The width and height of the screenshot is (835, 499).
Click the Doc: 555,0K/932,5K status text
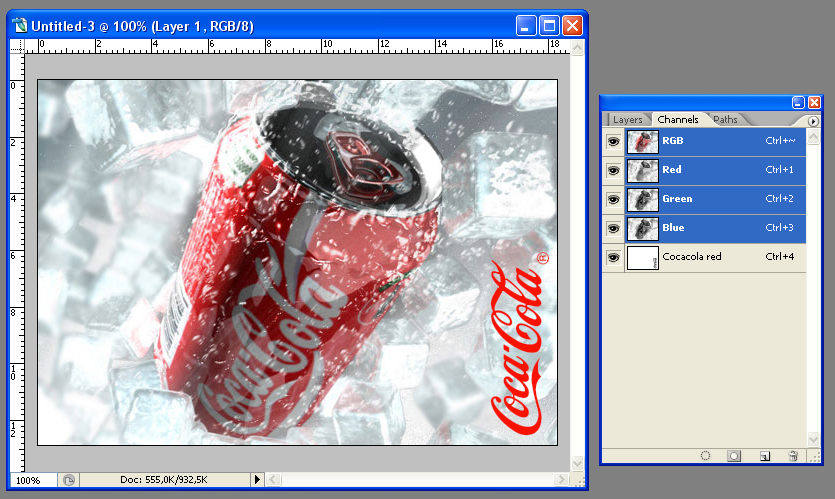tap(163, 480)
